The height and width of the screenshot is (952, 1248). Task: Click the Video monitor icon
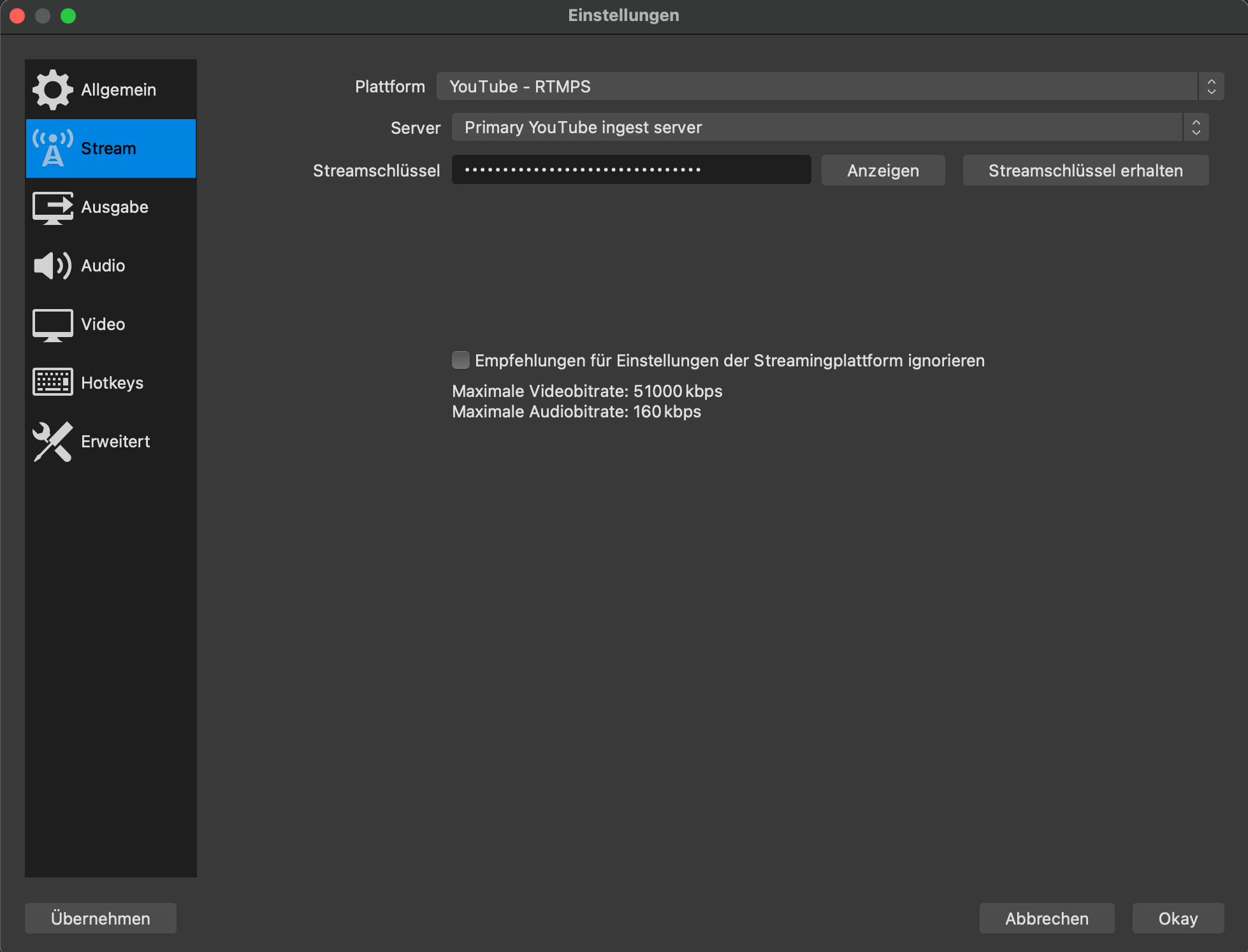(52, 325)
